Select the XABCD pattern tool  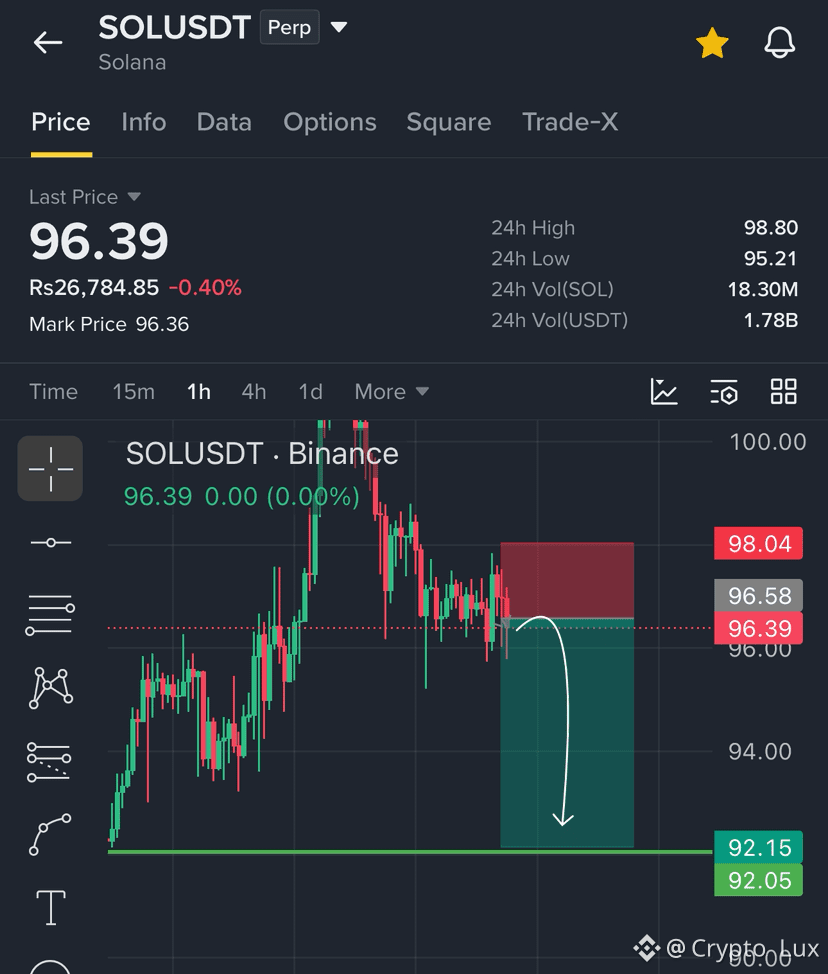(50, 688)
